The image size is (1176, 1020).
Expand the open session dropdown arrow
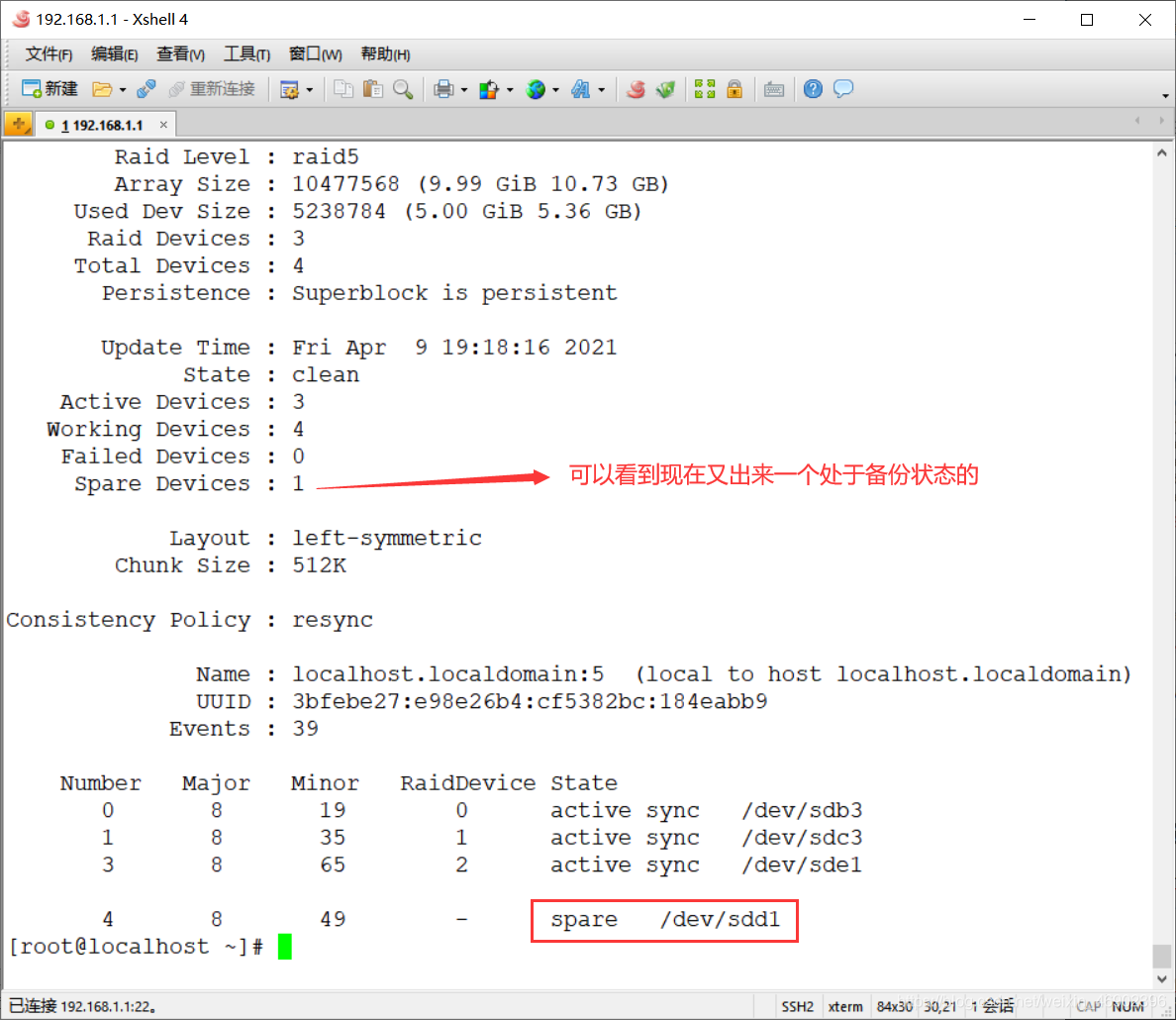(122, 90)
